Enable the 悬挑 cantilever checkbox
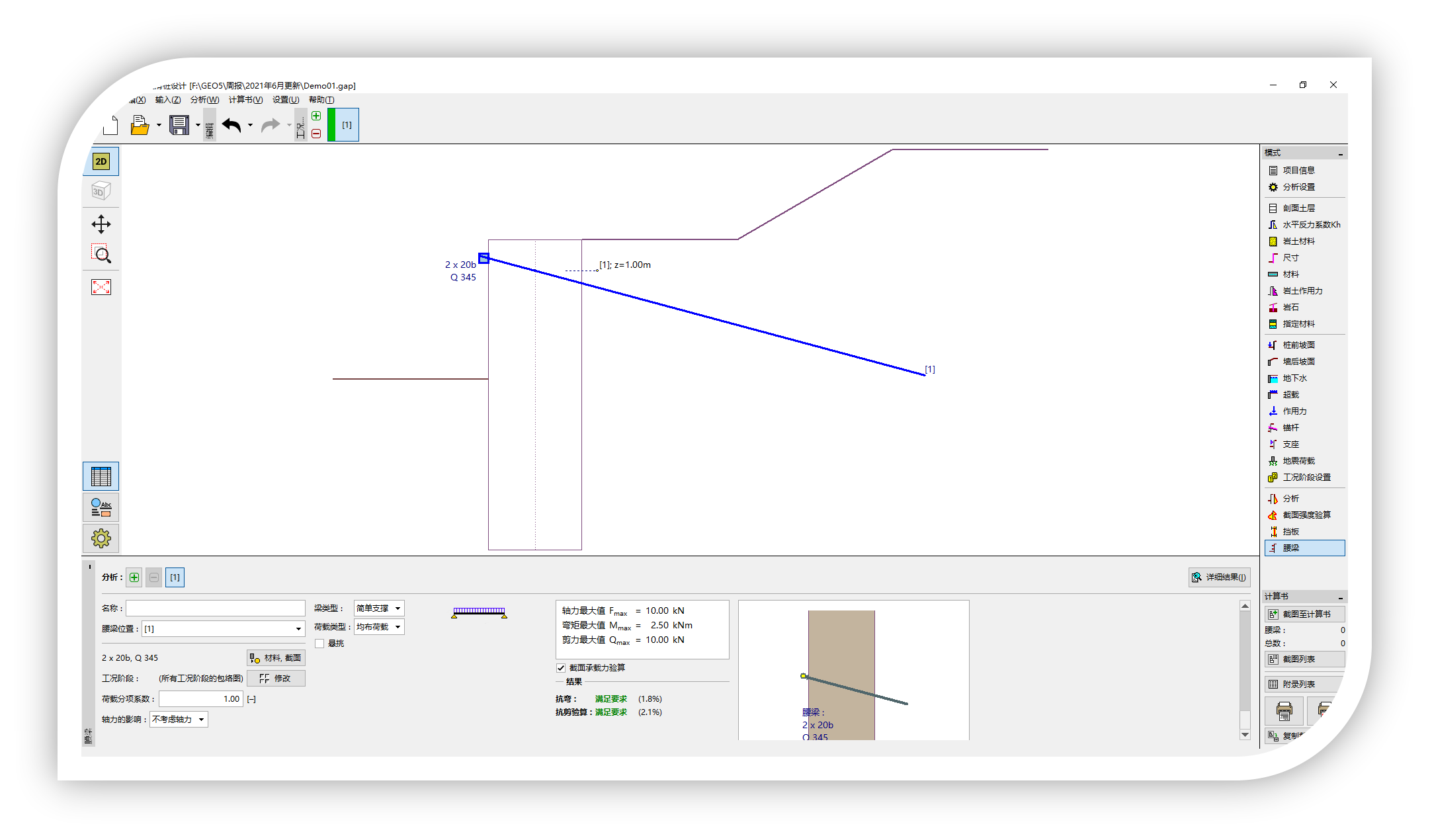The image size is (1430, 840). [320, 644]
